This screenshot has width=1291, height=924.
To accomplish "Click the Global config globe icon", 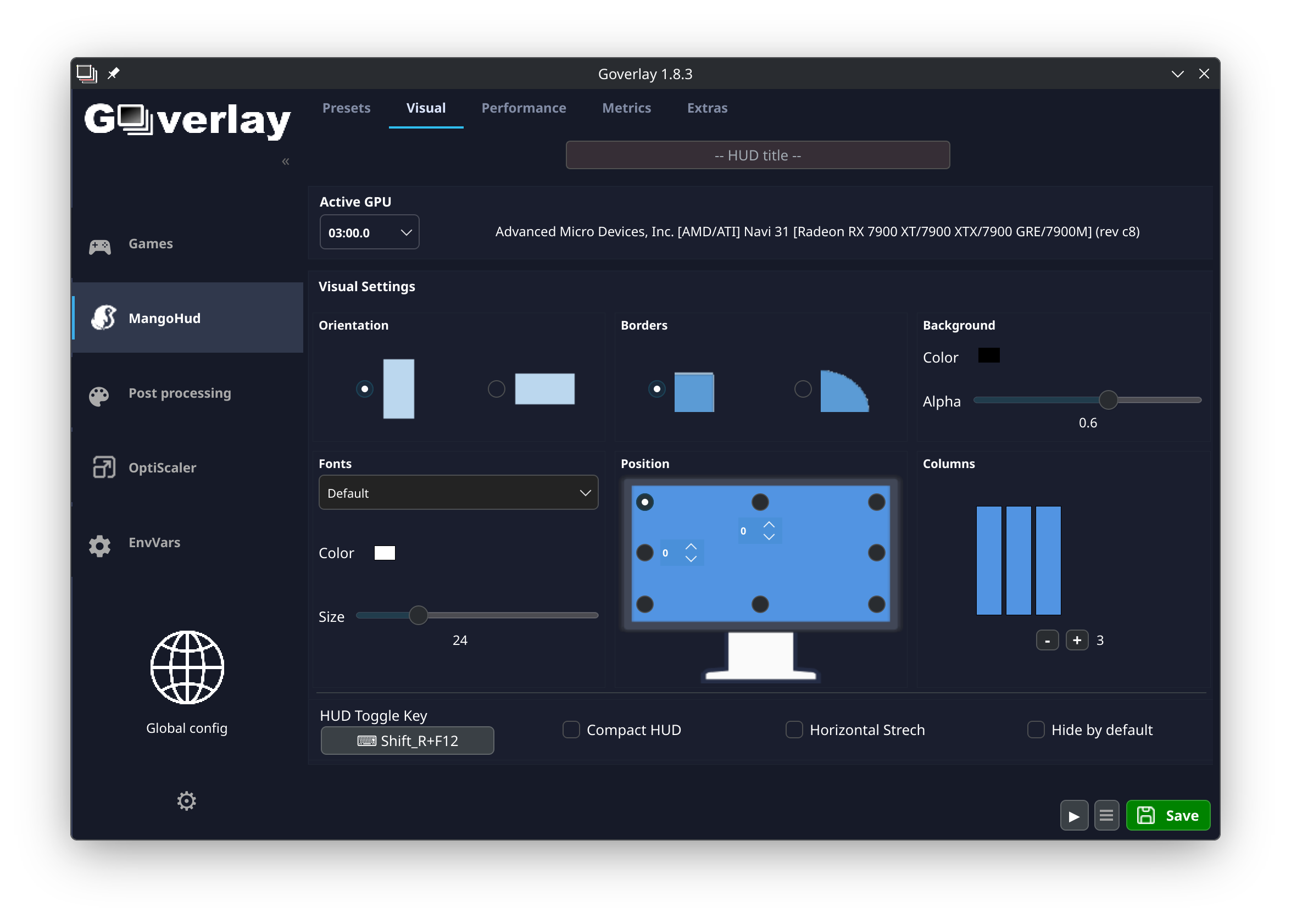I will (187, 667).
